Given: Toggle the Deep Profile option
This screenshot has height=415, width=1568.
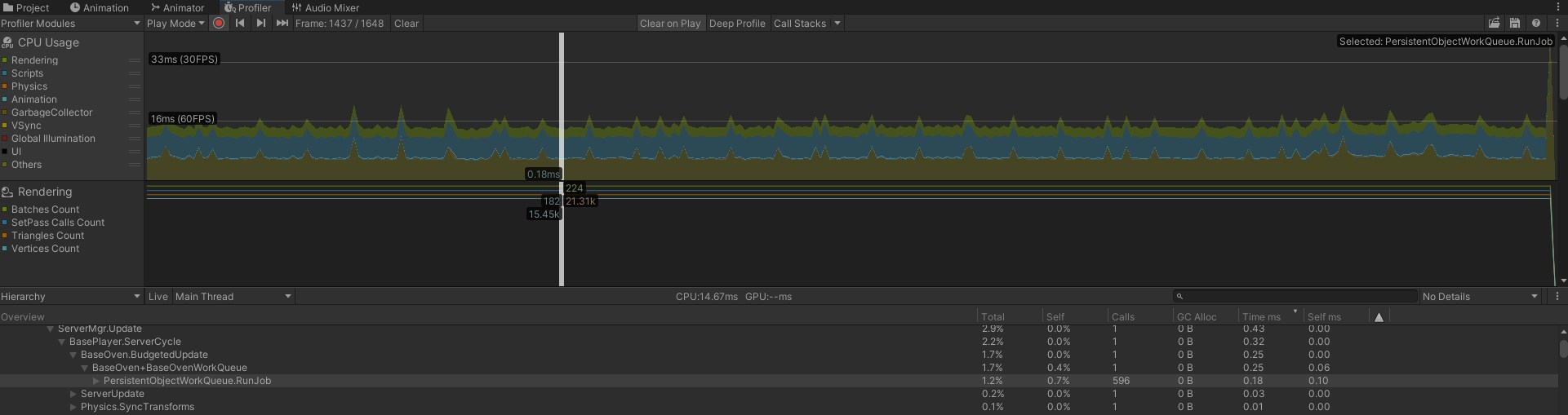Looking at the screenshot, I should click(737, 24).
